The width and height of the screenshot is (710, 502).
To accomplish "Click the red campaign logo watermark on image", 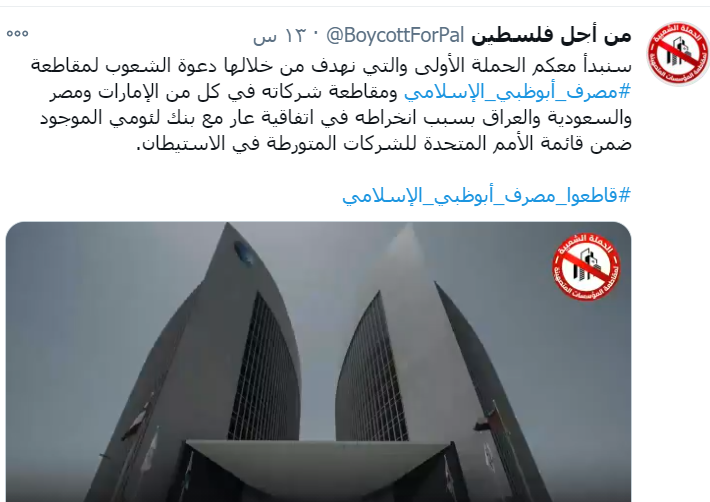I will 586,267.
